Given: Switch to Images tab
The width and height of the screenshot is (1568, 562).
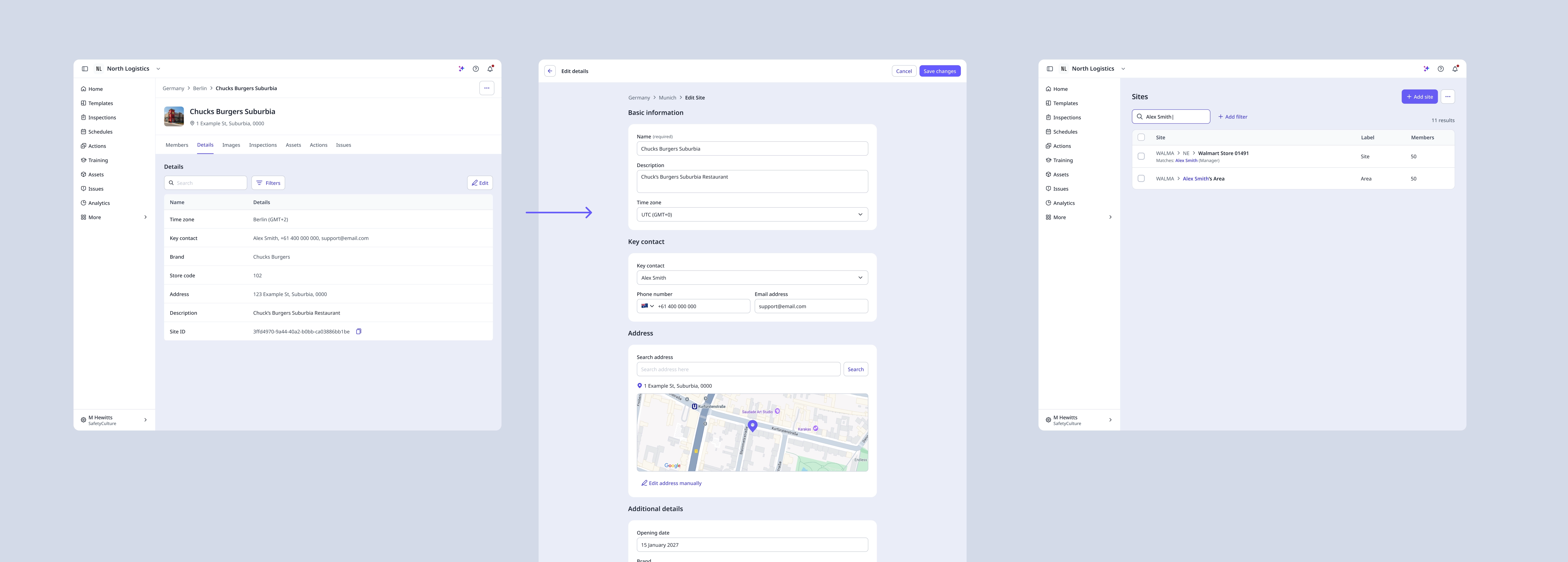Looking at the screenshot, I should click(x=231, y=145).
